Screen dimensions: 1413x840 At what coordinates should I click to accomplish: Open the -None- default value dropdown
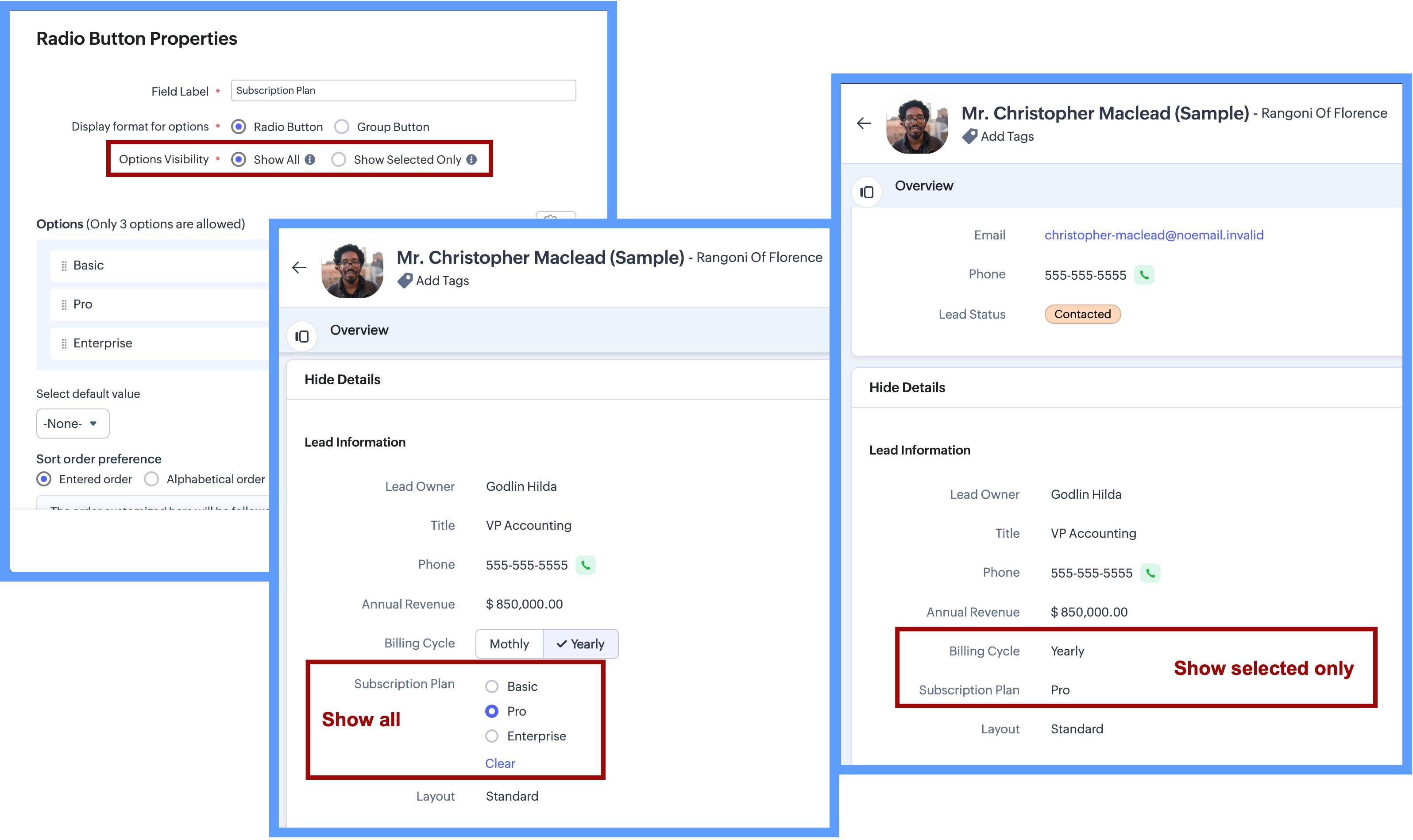click(73, 424)
